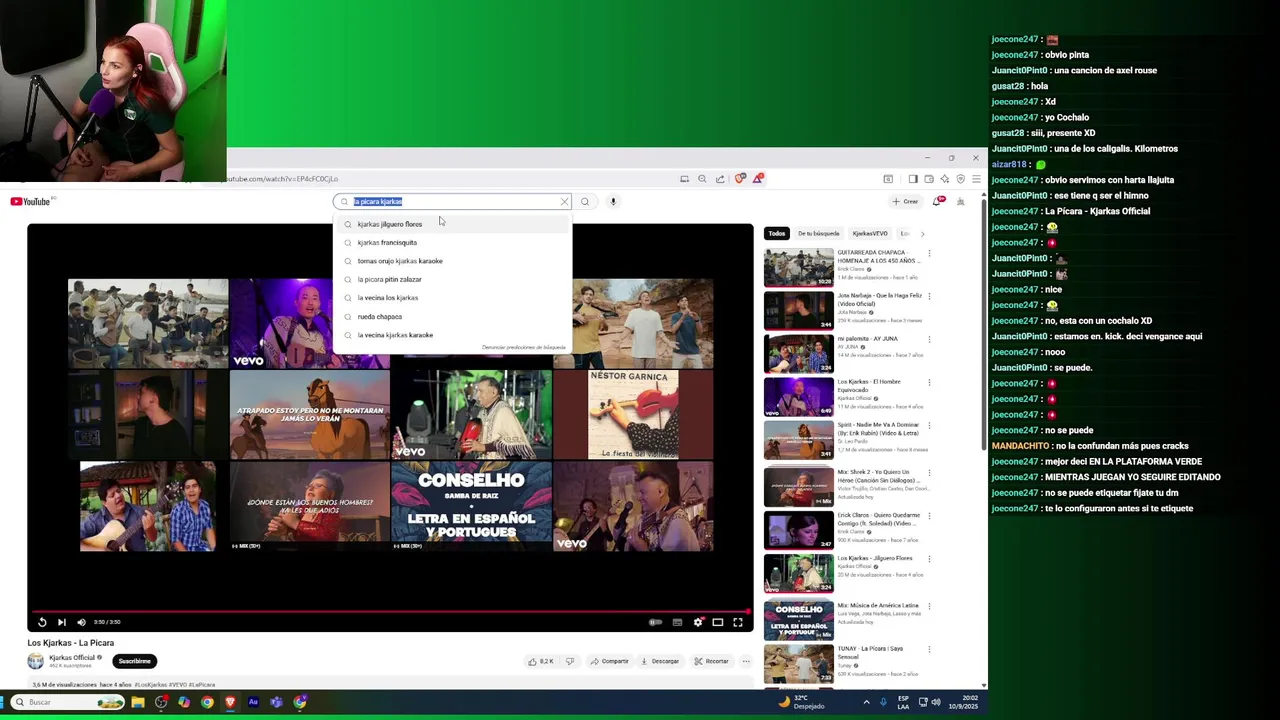Open GUITARREADA CHAPACA video thumbnail
The image size is (1280, 720).
[x=798, y=267]
